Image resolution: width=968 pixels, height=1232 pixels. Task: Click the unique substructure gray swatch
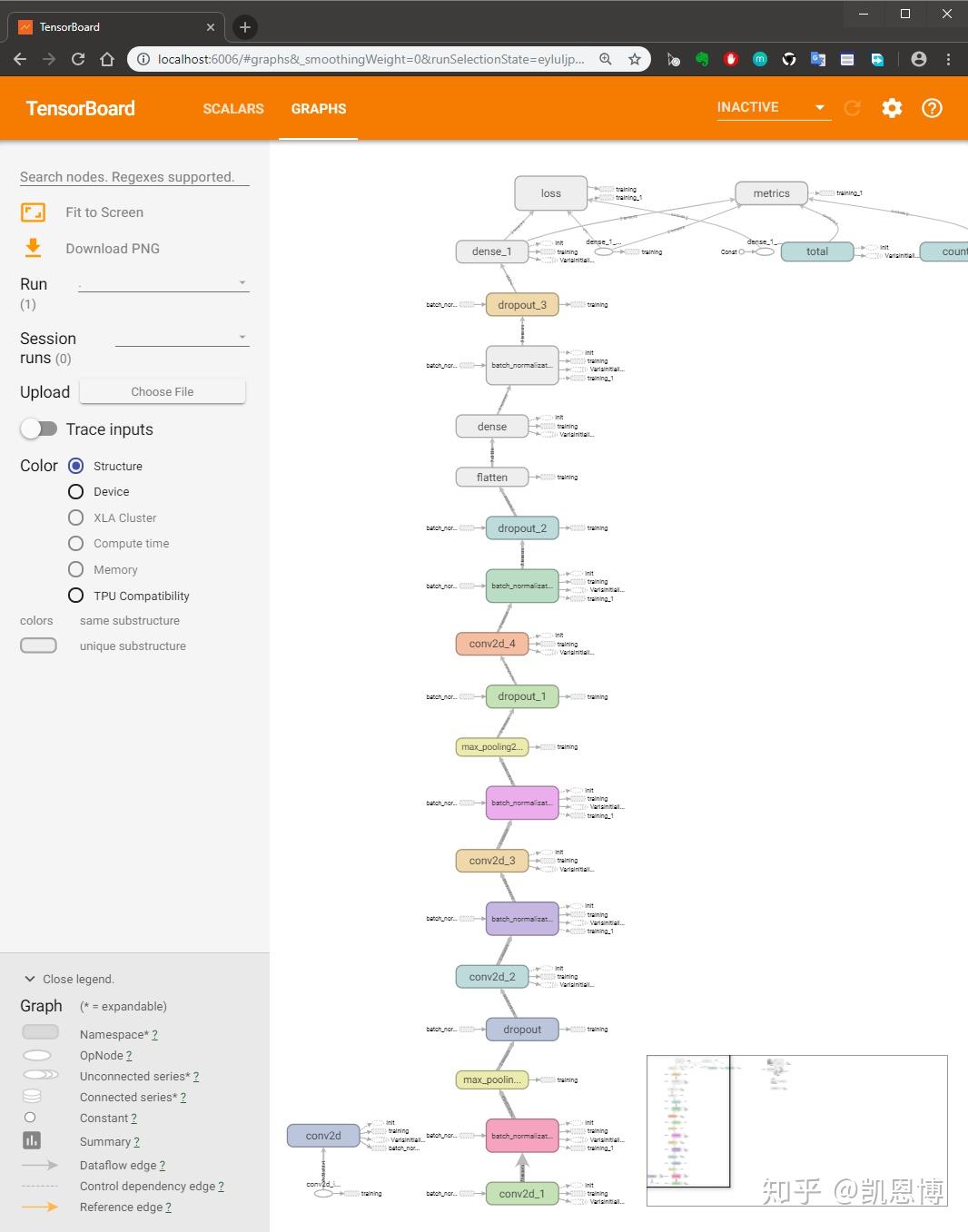(x=38, y=646)
